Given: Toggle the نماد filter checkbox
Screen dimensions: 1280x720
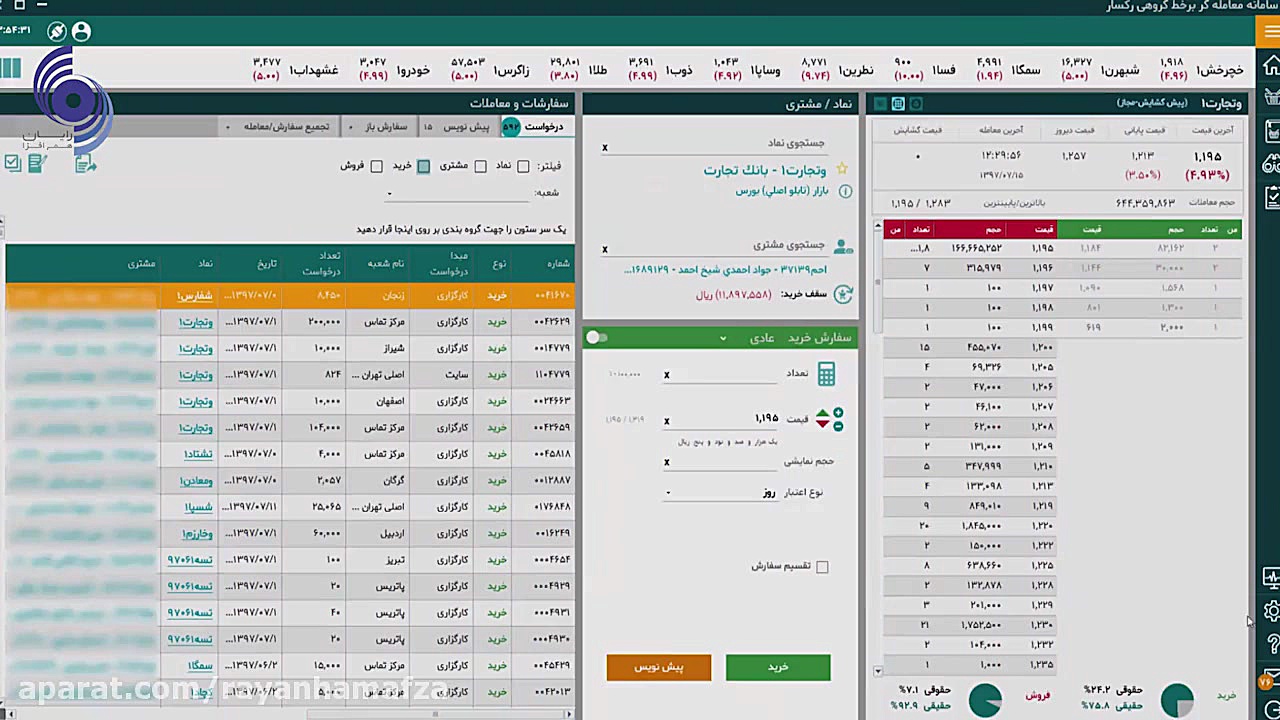Looking at the screenshot, I should tap(522, 166).
